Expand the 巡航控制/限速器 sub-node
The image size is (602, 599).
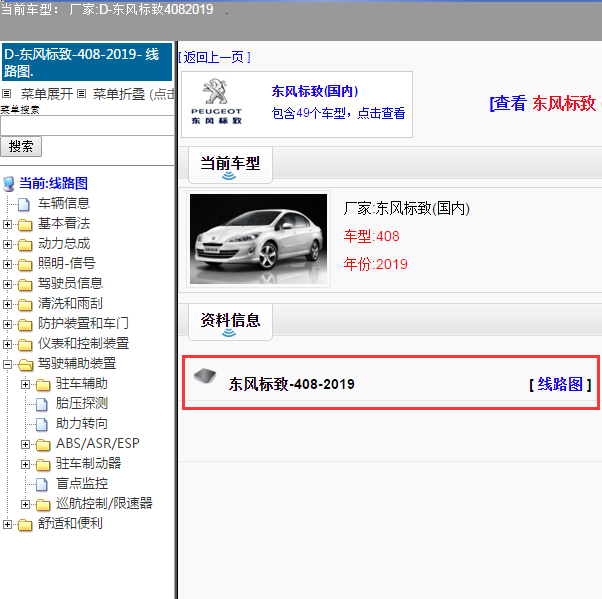tap(25, 504)
